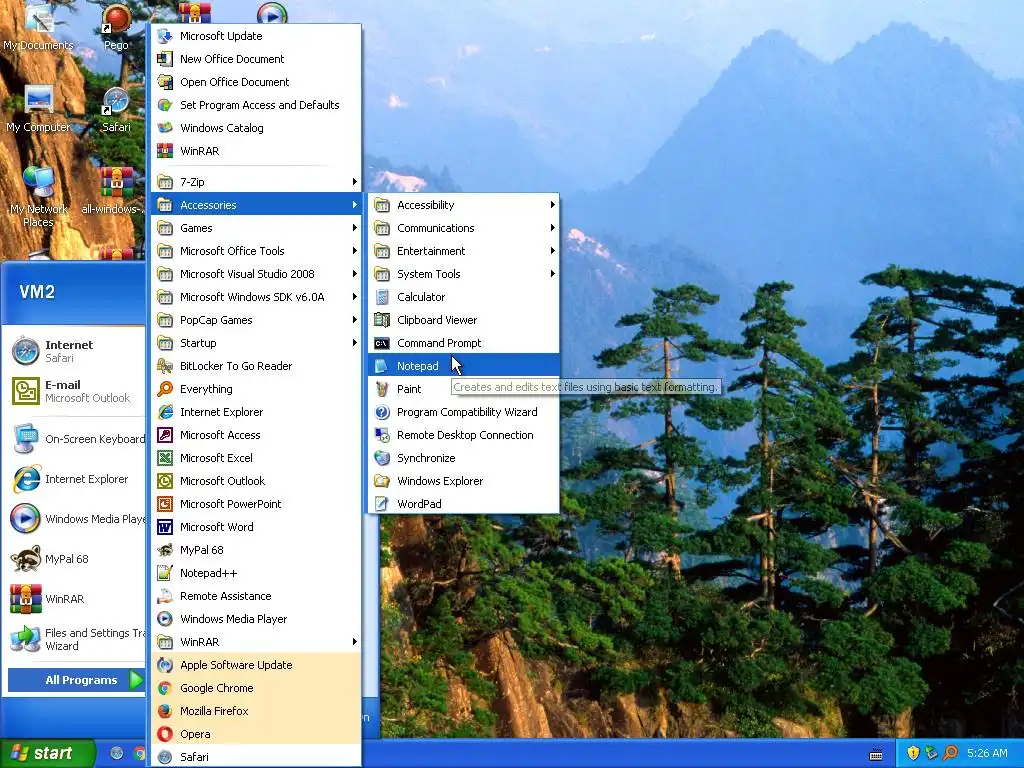Click the system tray security shield icon
The width and height of the screenshot is (1024, 768).
point(913,753)
